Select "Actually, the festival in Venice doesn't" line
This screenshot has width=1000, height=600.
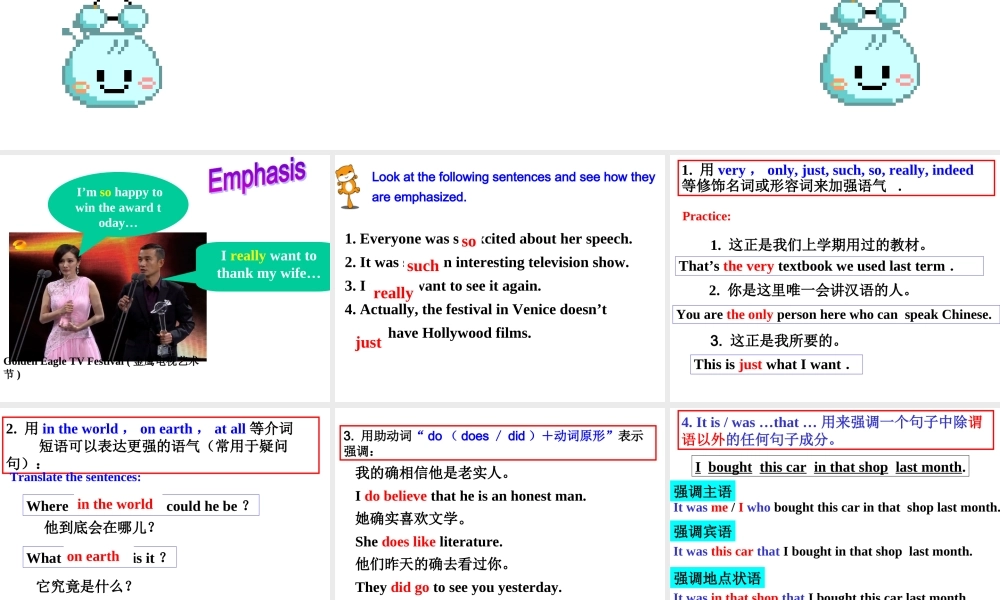(476, 309)
